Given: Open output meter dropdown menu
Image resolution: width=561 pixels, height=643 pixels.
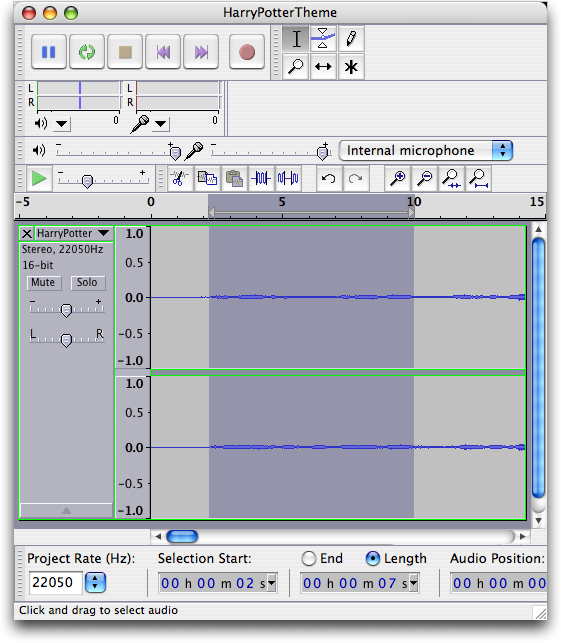Looking at the screenshot, I should [62, 123].
